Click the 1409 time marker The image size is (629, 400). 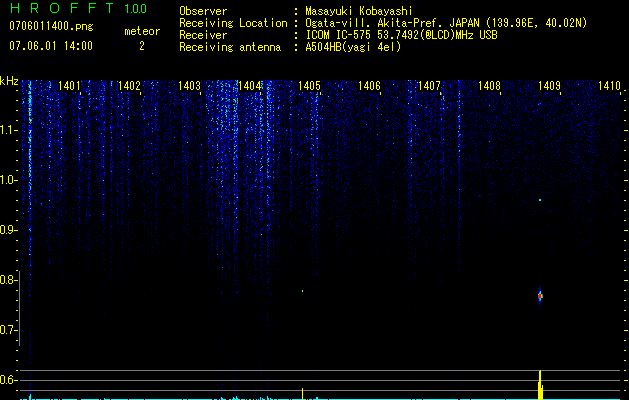[x=549, y=85]
